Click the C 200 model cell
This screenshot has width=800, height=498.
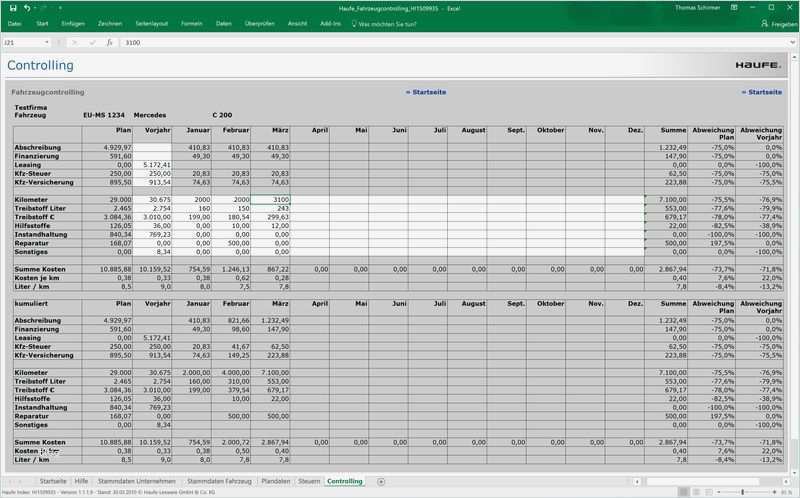pyautogui.click(x=222, y=115)
